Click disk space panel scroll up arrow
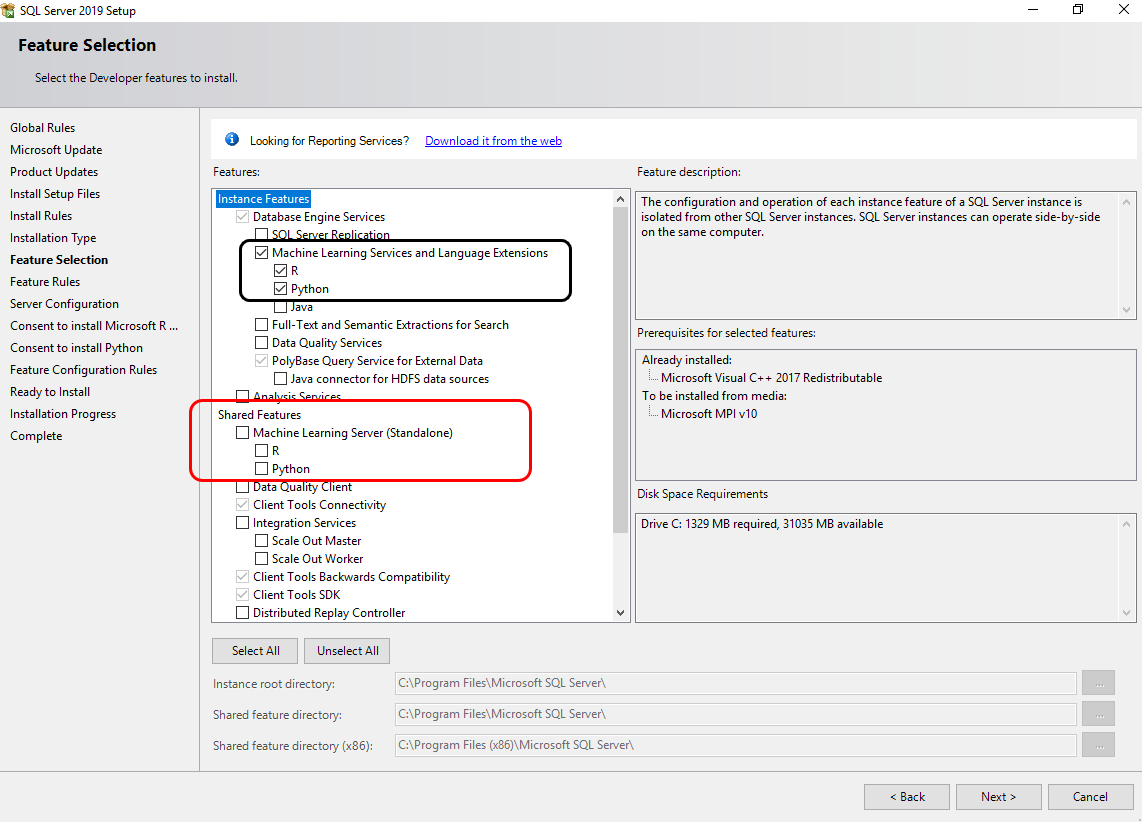This screenshot has height=823, width=1143. 1127,524
